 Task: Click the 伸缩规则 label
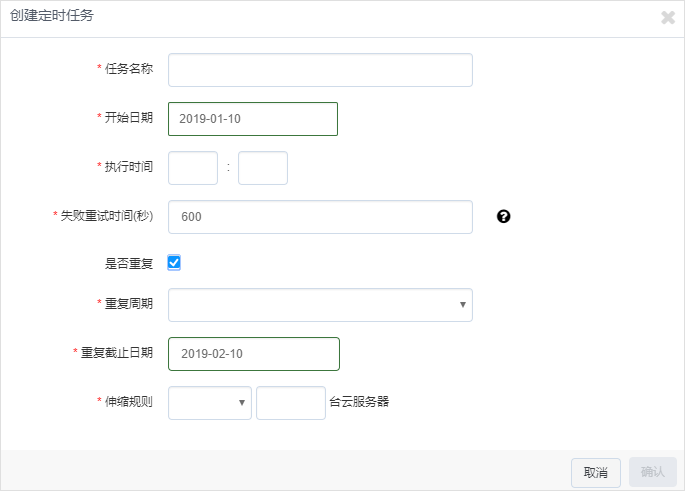click(129, 401)
